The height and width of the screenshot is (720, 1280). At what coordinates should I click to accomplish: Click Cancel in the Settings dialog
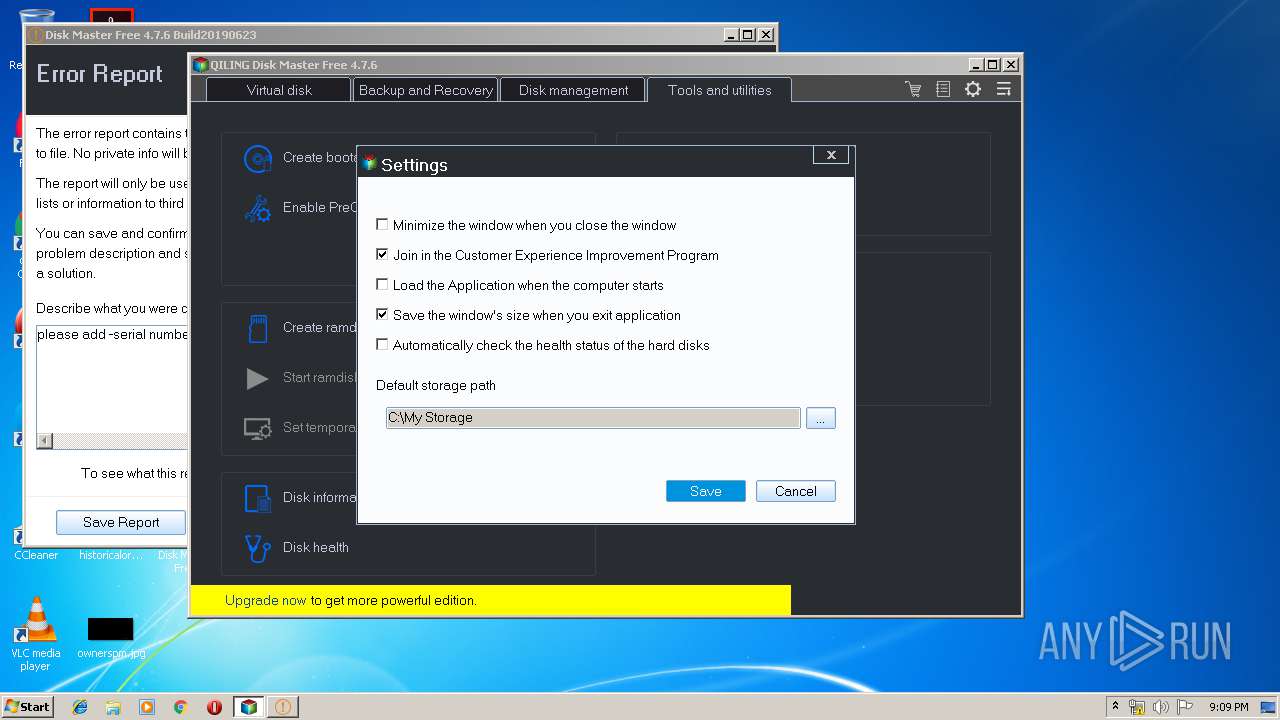(x=795, y=491)
